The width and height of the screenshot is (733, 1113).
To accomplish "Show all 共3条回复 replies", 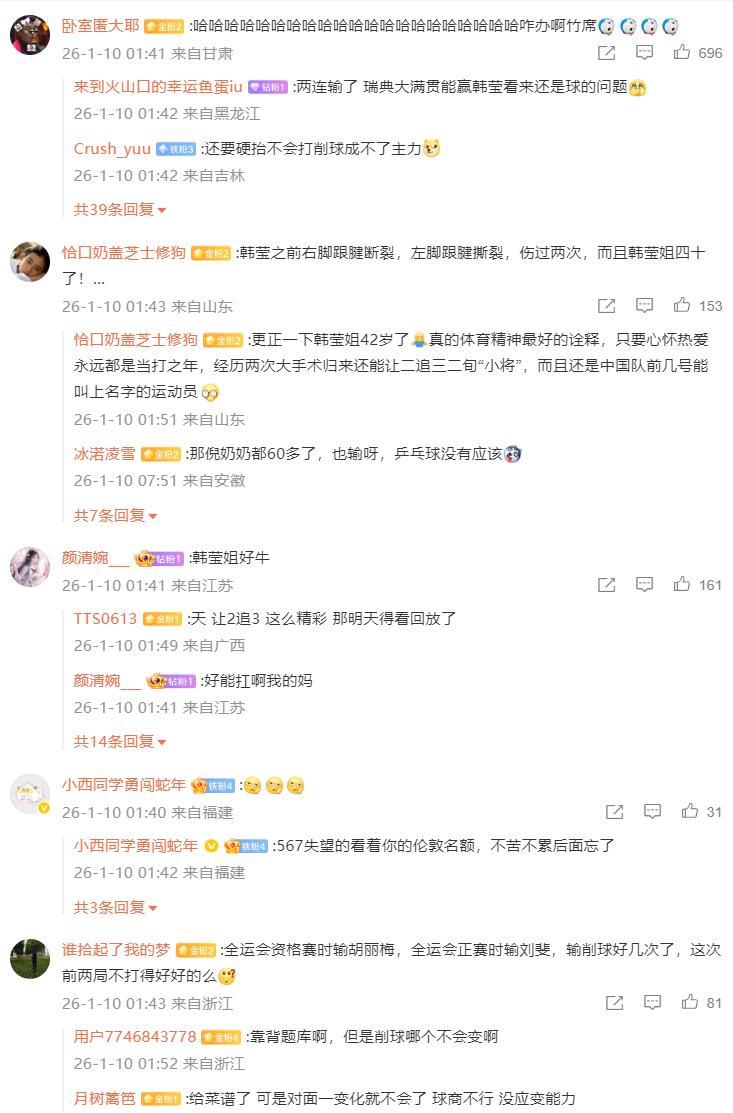I will click(x=115, y=907).
